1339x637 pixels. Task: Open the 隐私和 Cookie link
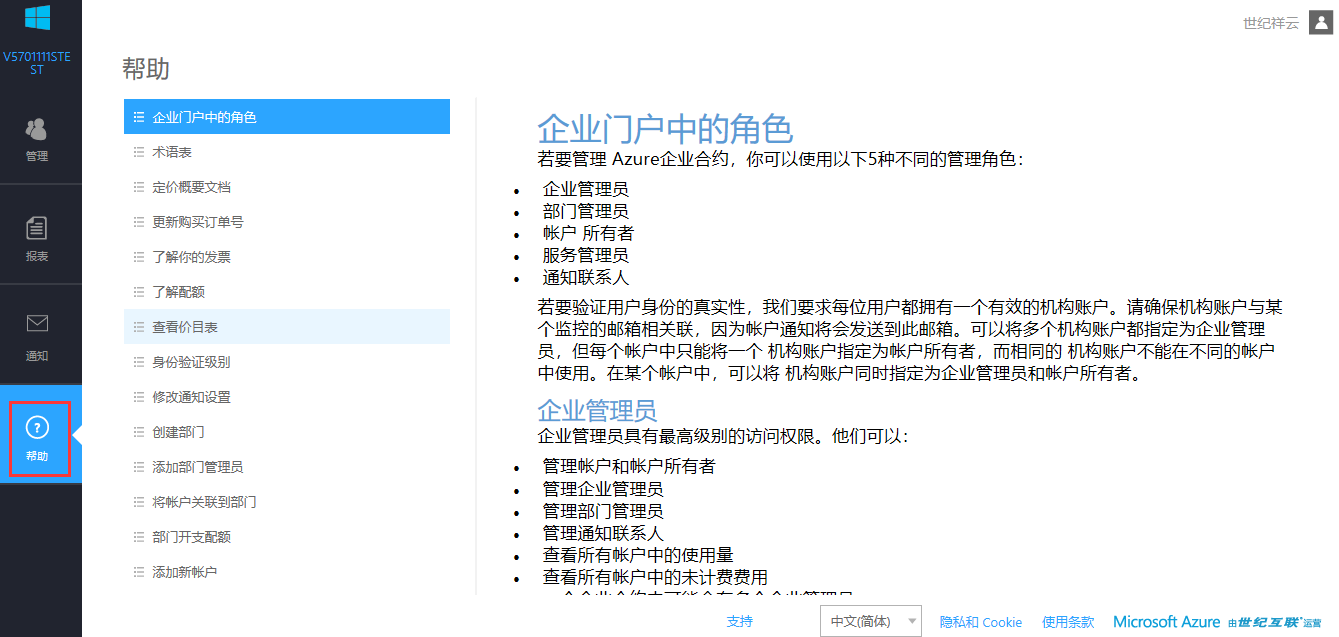click(980, 622)
